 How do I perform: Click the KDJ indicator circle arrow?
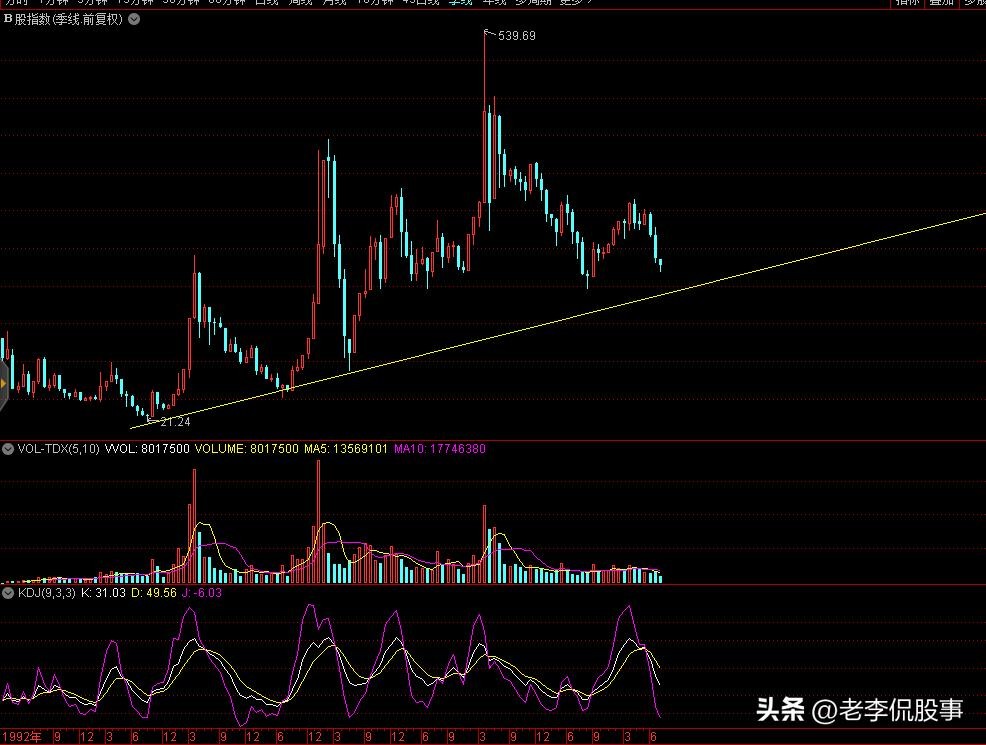coord(9,593)
